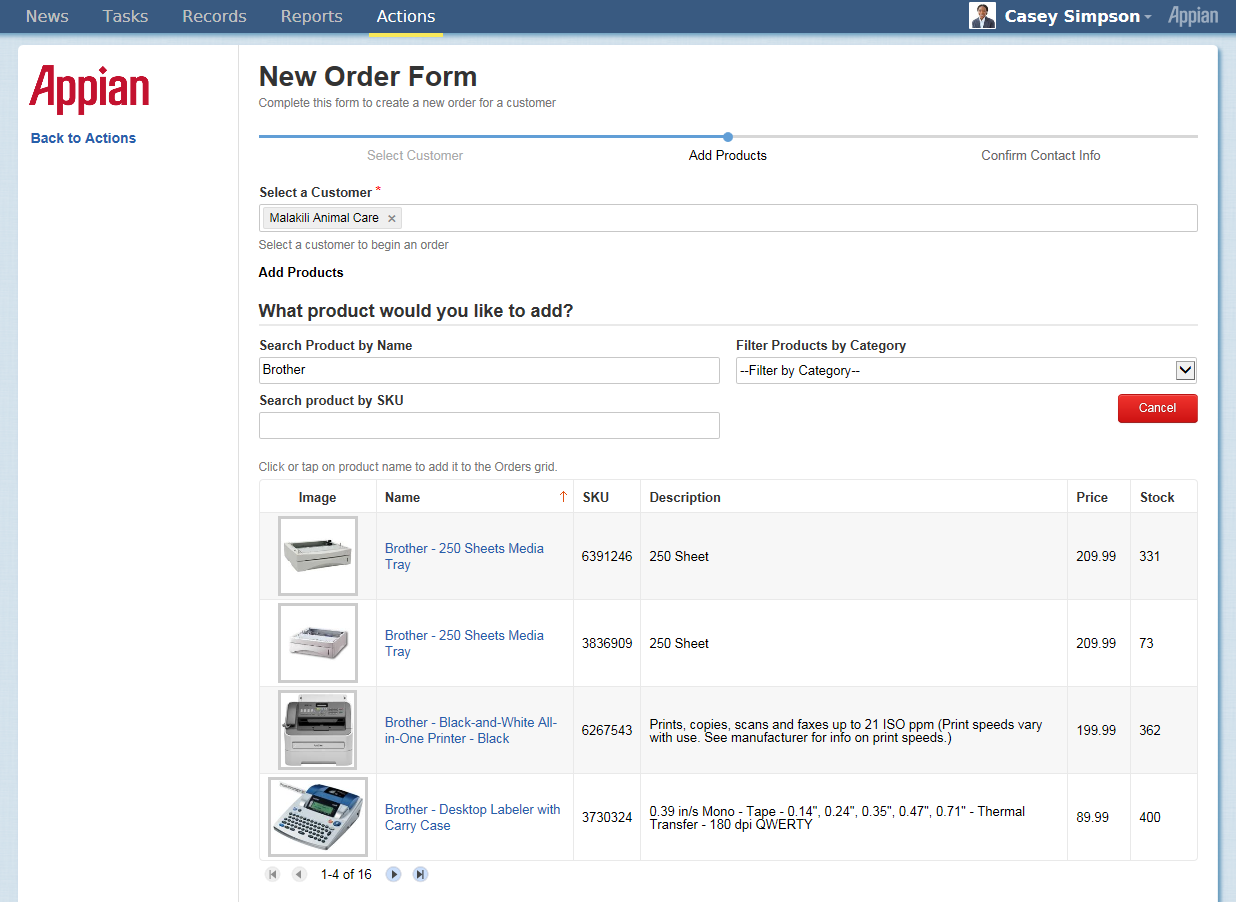Remove Malakili Animal Care customer tag
The image size is (1236, 902).
(x=392, y=218)
